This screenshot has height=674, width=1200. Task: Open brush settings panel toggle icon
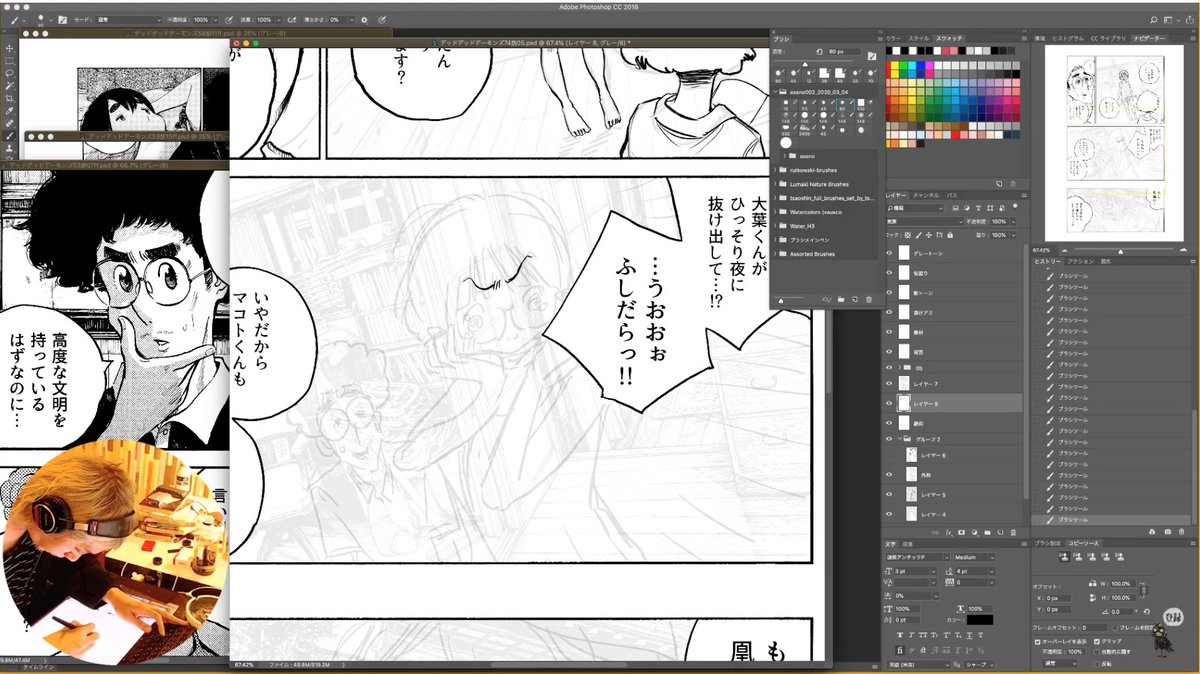(x=872, y=56)
